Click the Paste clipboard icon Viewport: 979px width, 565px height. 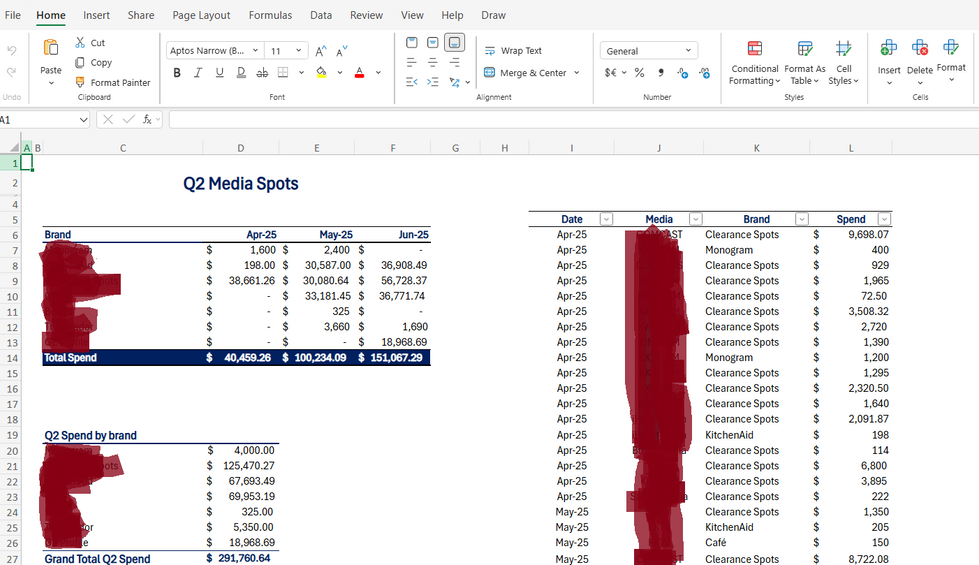[51, 48]
